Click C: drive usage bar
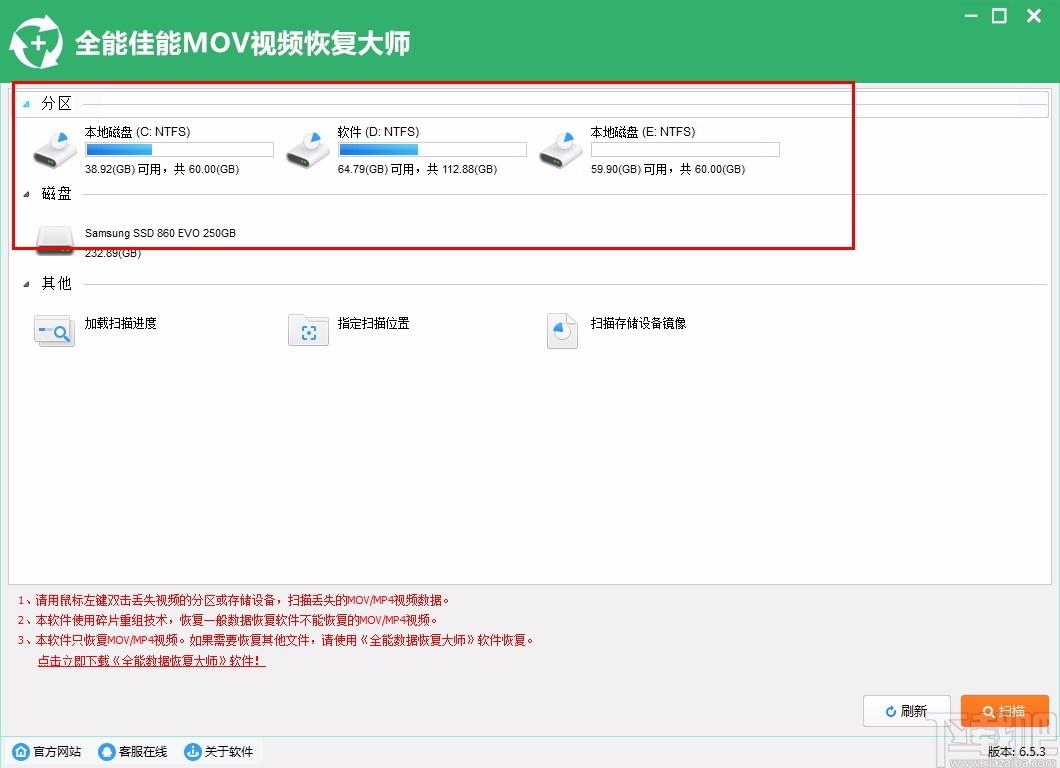The width and height of the screenshot is (1060, 768). 179,149
